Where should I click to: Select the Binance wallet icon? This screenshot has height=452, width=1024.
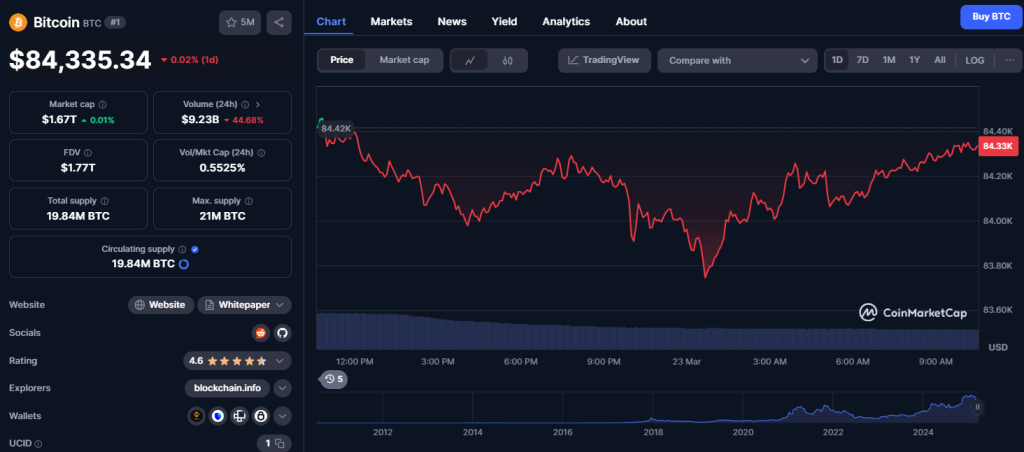coord(196,415)
